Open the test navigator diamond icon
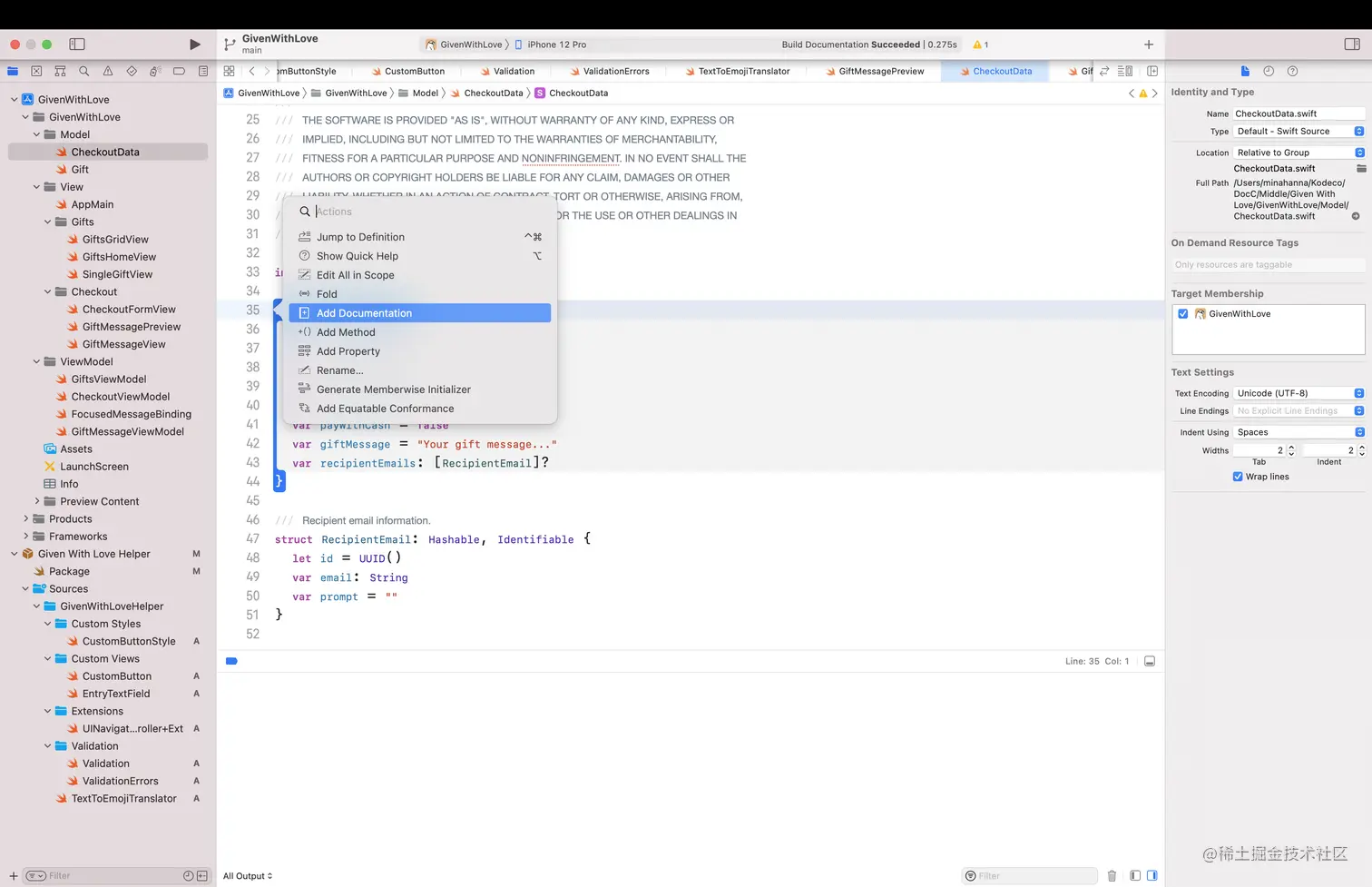This screenshot has width=1372, height=887. click(x=132, y=71)
